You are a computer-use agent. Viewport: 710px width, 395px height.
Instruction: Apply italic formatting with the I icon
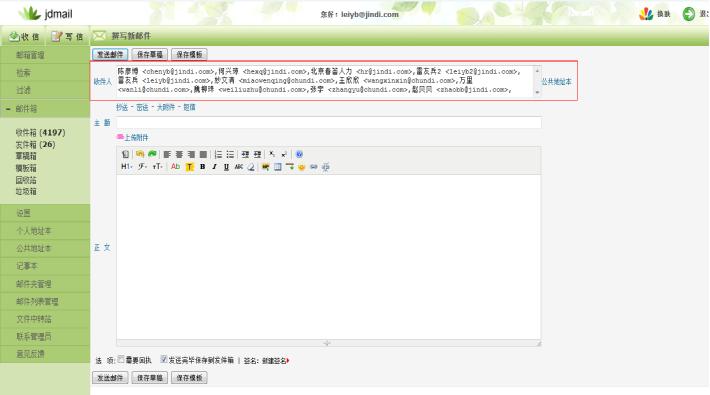[x=214, y=167]
